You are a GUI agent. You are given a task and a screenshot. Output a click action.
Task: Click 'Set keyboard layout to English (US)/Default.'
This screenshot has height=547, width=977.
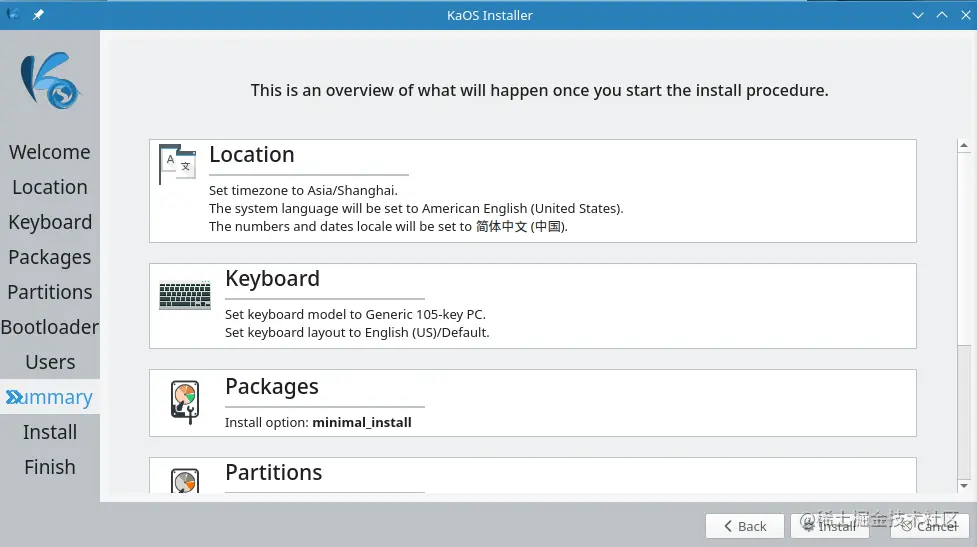click(357, 332)
